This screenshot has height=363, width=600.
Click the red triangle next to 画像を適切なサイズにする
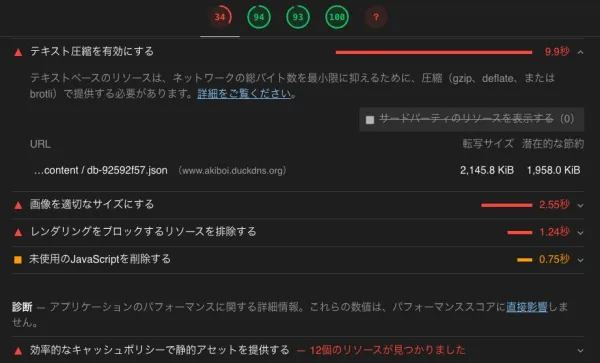tap(18, 205)
